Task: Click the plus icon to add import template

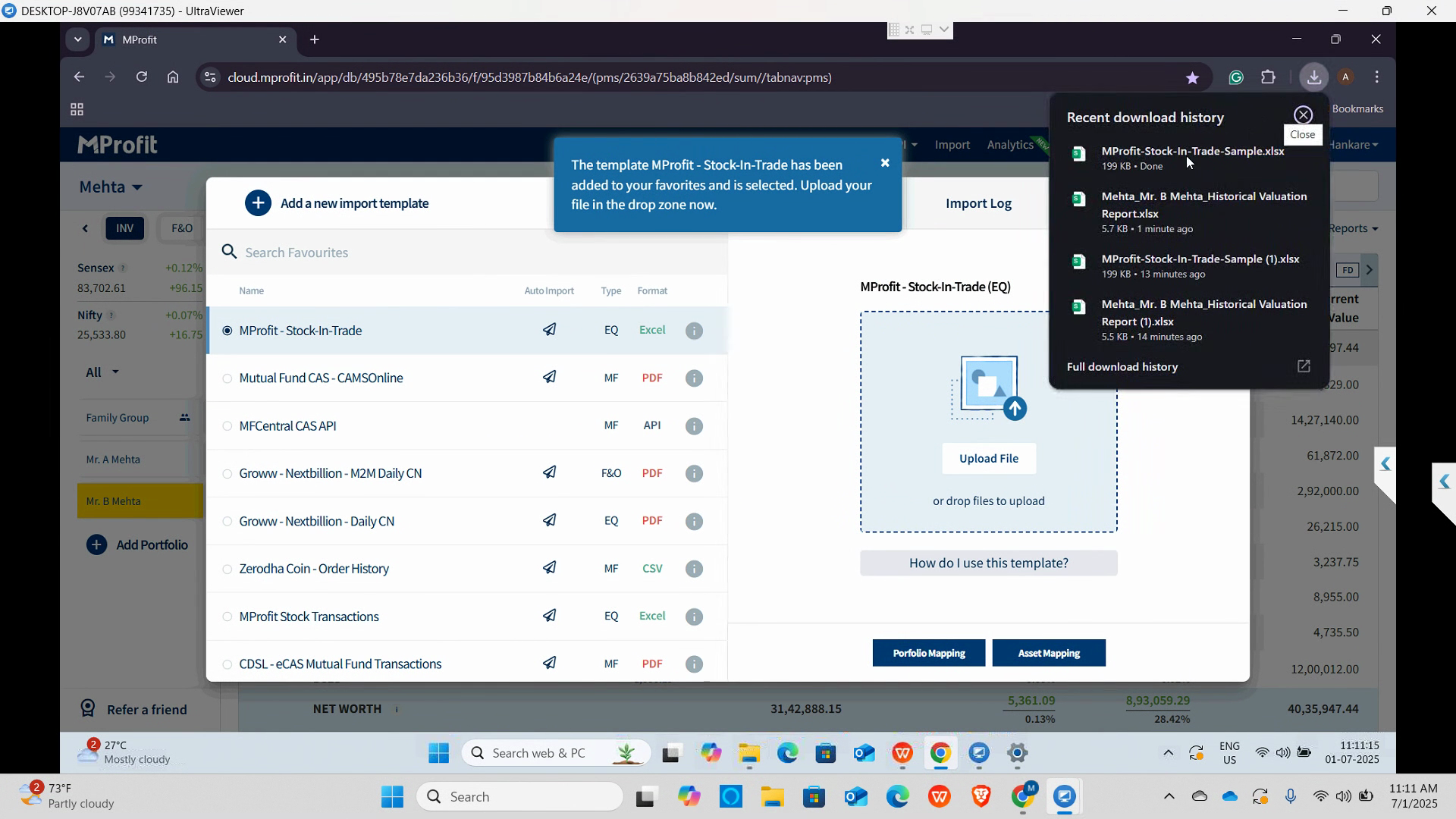Action: [258, 203]
